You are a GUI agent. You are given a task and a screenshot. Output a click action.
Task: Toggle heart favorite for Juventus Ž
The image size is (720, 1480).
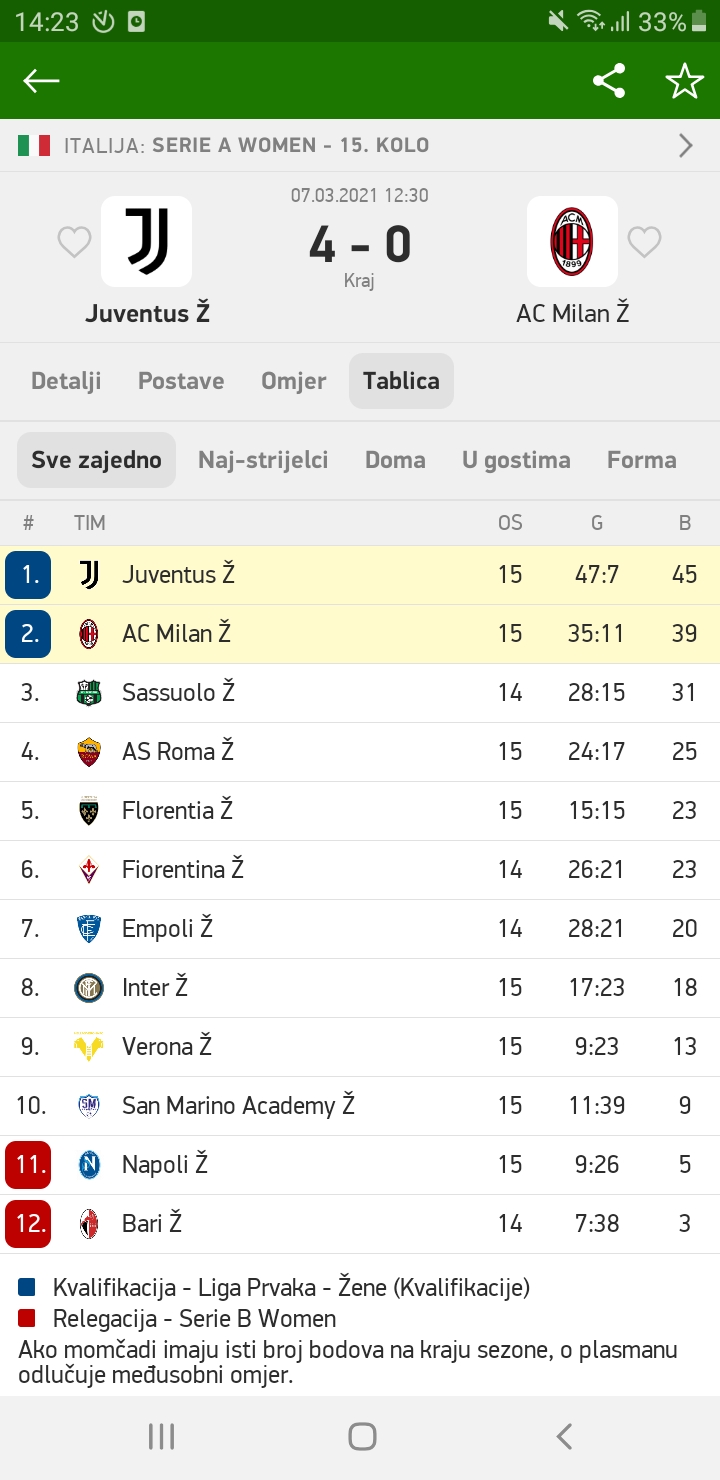pyautogui.click(x=74, y=242)
